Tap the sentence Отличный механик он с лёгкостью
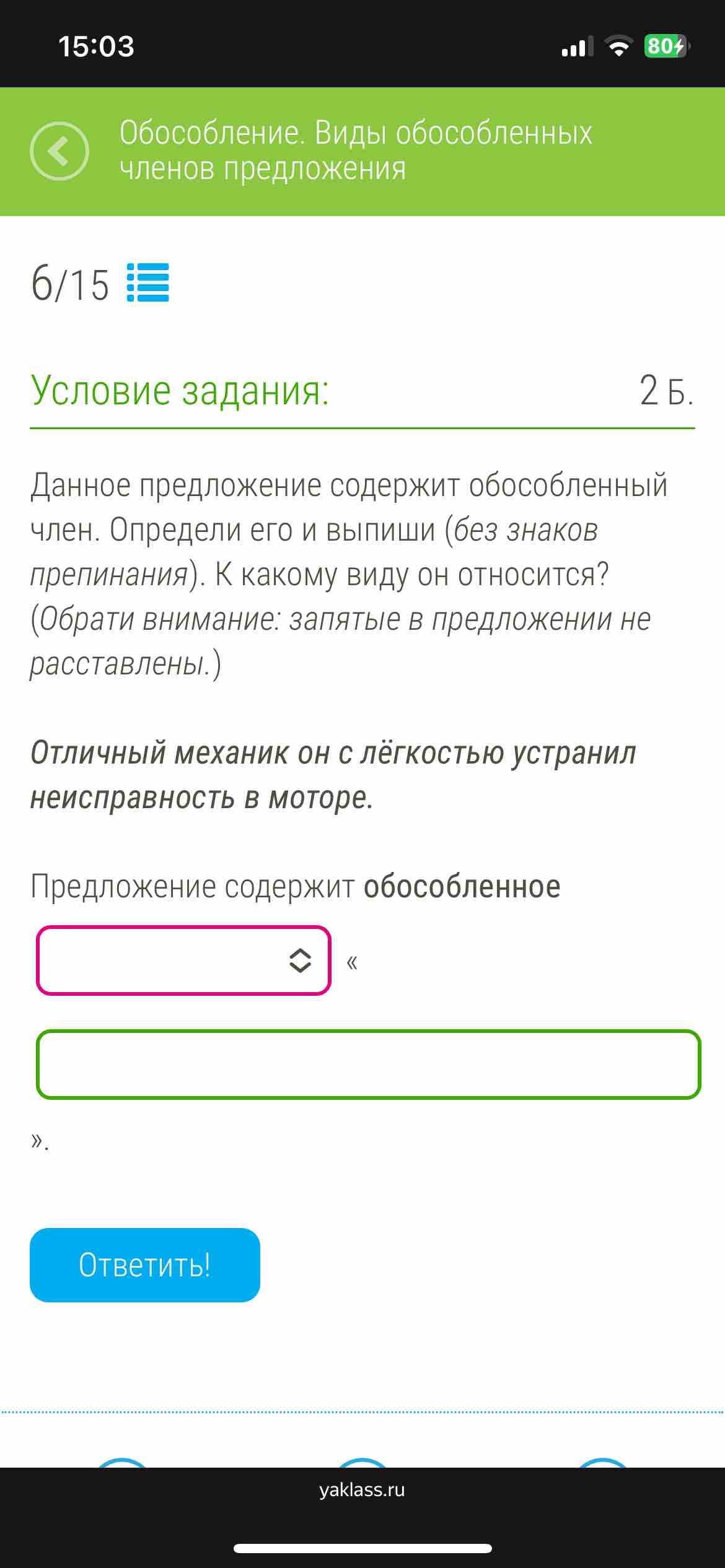This screenshot has height=1568, width=725. (x=333, y=775)
